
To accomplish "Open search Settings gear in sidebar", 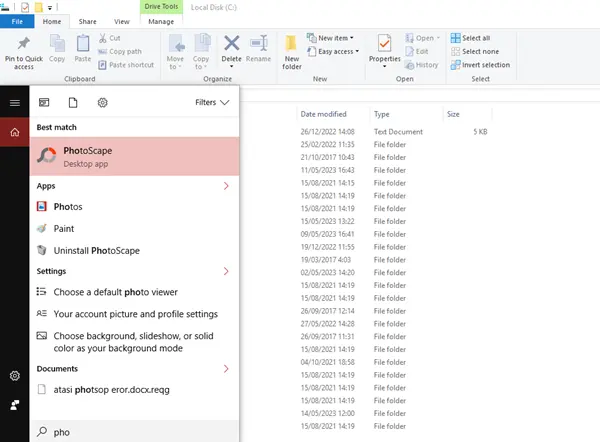I will 15,376.
